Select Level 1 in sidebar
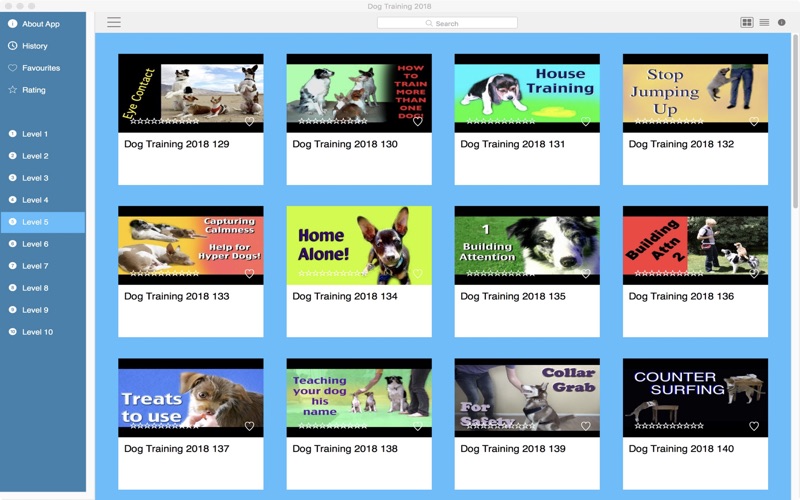The width and height of the screenshot is (800, 500). [43, 134]
